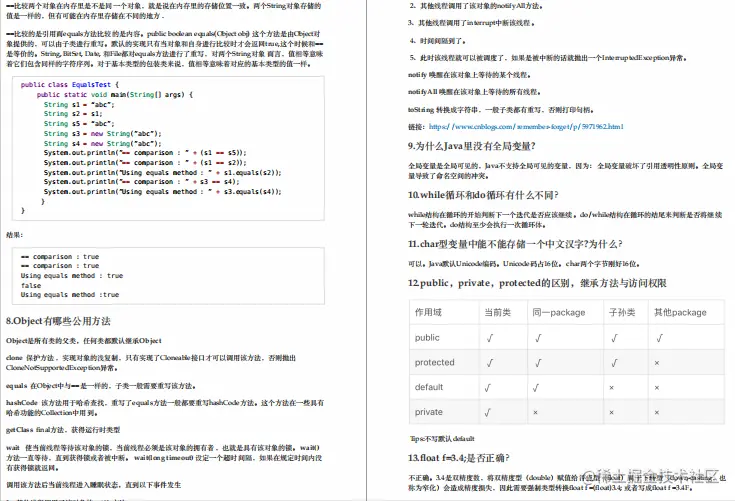
Task: Click heading "12.public, private, protected的区别"
Action: tap(537, 283)
